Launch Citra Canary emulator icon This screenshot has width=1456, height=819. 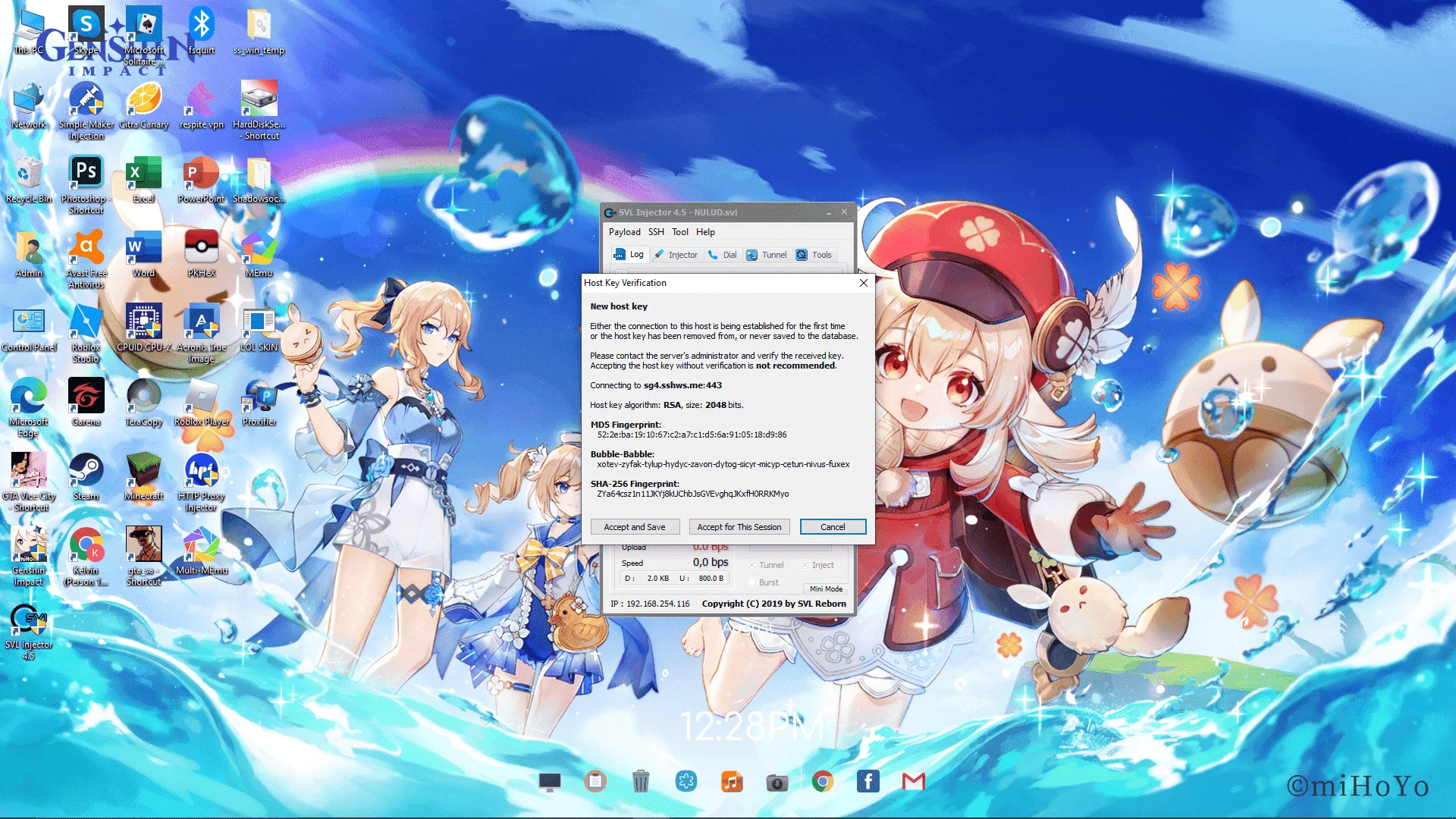pyautogui.click(x=144, y=106)
